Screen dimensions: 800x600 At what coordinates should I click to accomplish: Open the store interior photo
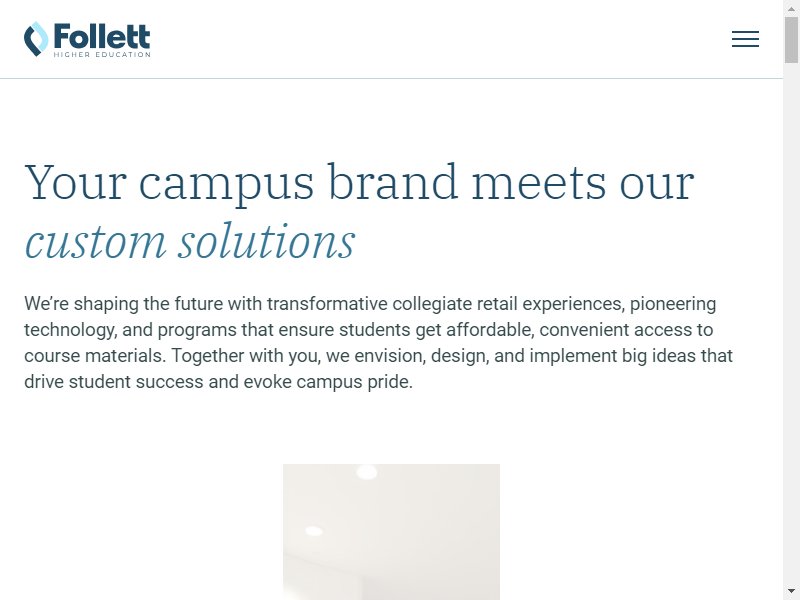(391, 532)
